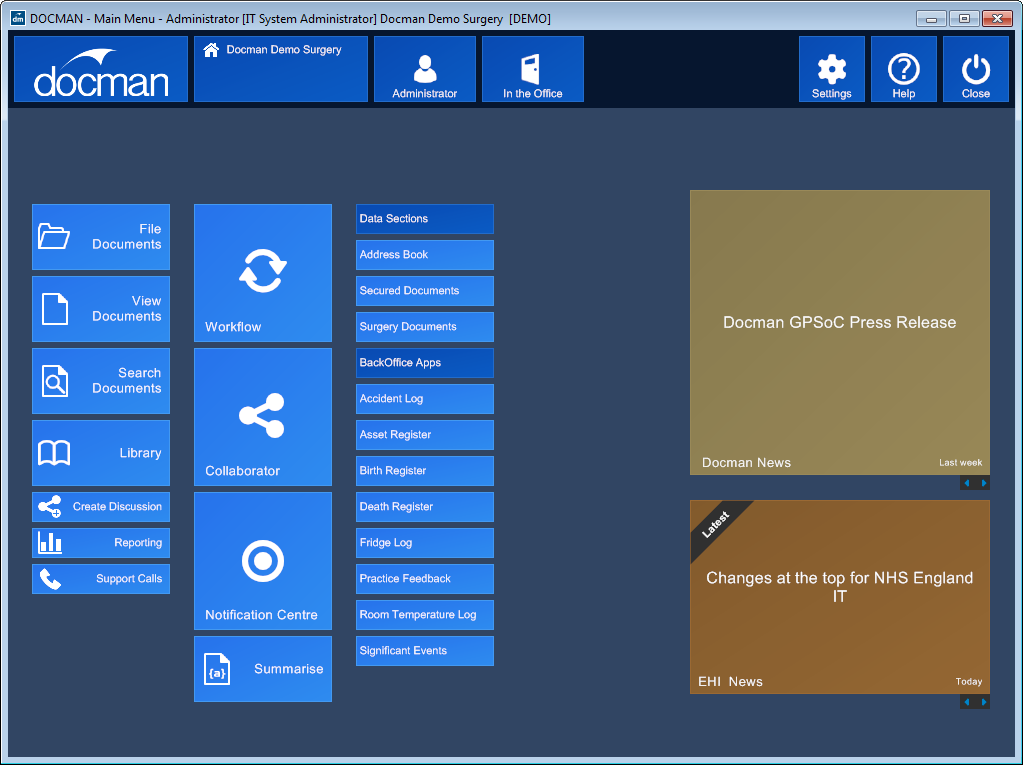Open Secured Documents
Image resolution: width=1023 pixels, height=765 pixels.
425,291
